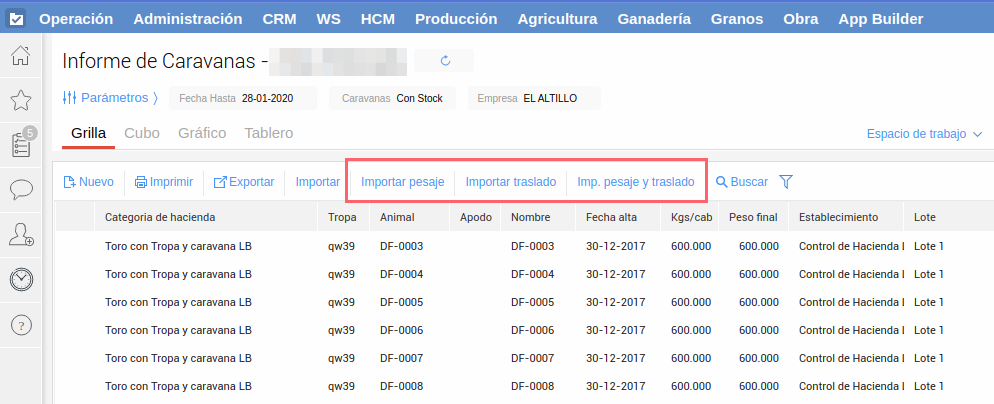
Task: Open the Obra menu
Action: 801,19
